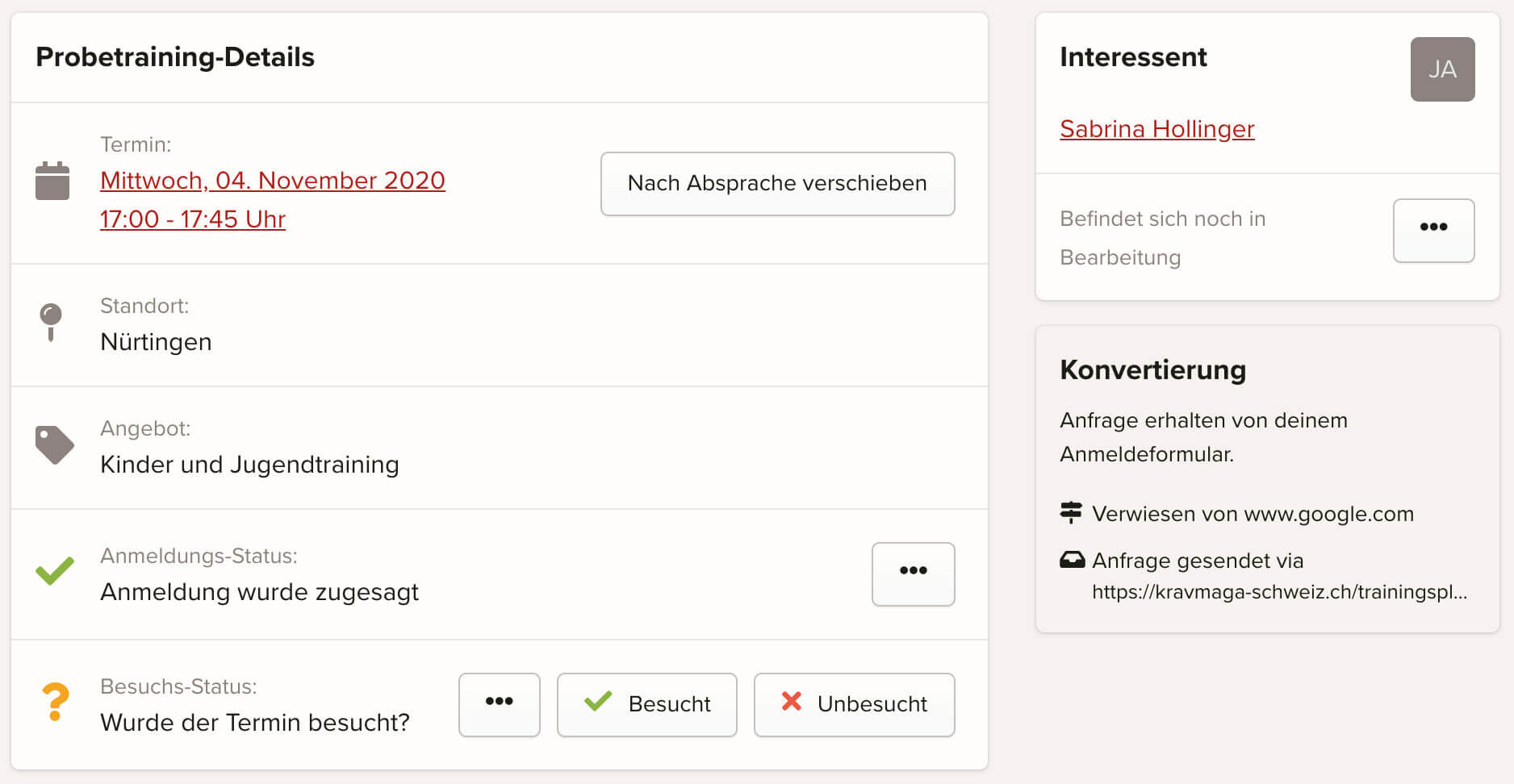
Task: Click the green checkmark icon for Anmeldungs-Status
Action: click(x=55, y=571)
